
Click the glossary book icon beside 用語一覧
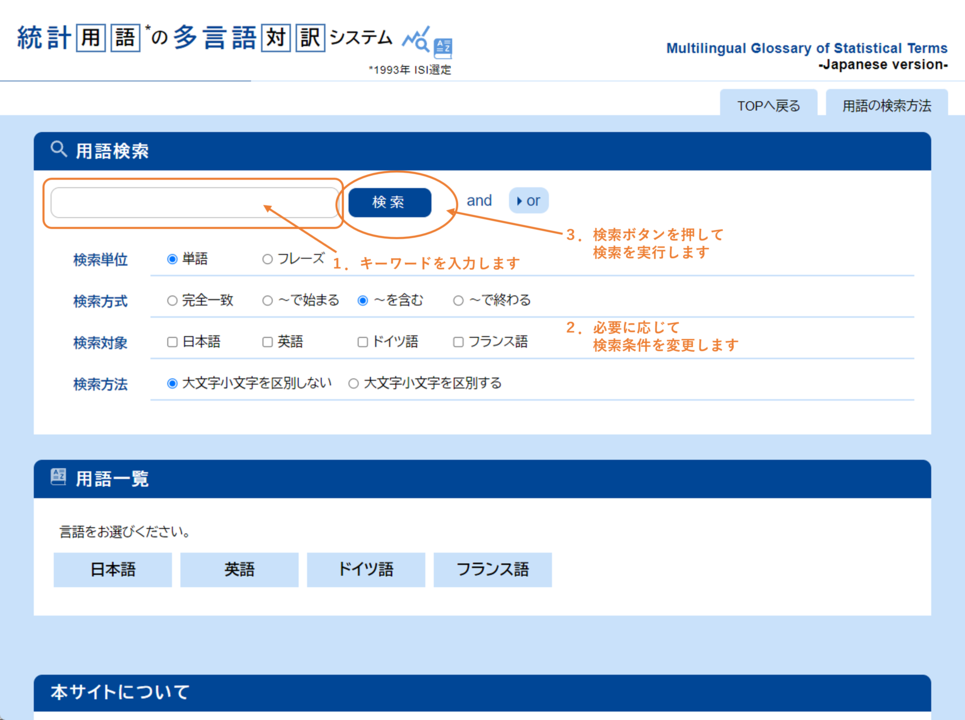pyautogui.click(x=59, y=478)
